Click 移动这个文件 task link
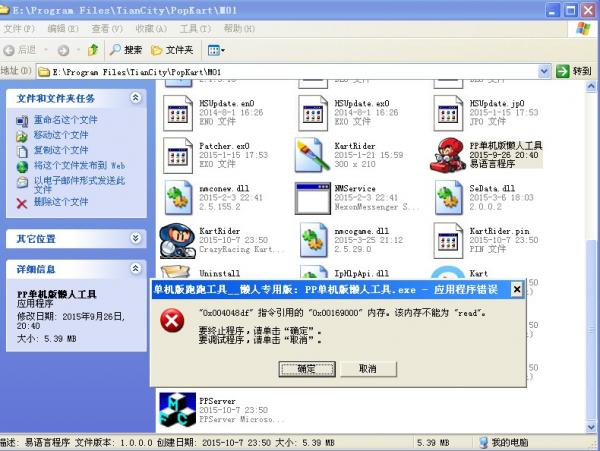Image resolution: width=600 pixels, height=451 pixels. [61, 135]
